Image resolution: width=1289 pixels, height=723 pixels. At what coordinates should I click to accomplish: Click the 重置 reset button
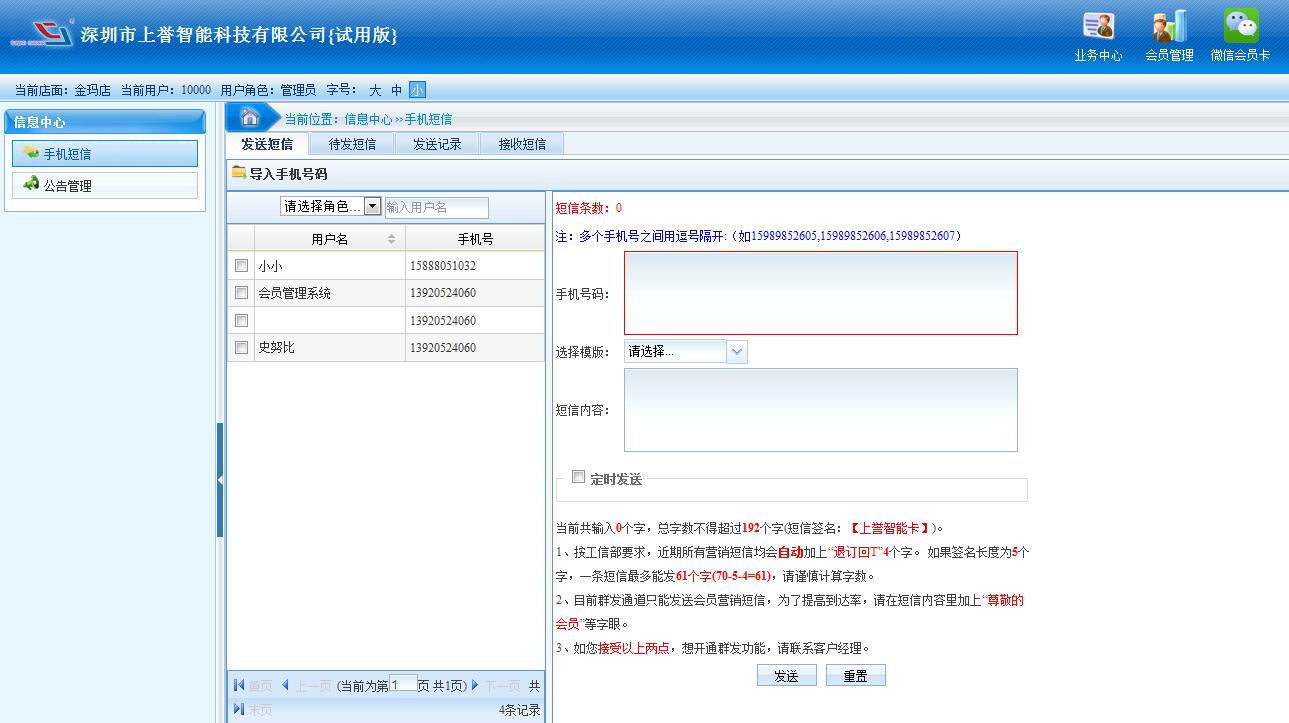pyautogui.click(x=855, y=676)
